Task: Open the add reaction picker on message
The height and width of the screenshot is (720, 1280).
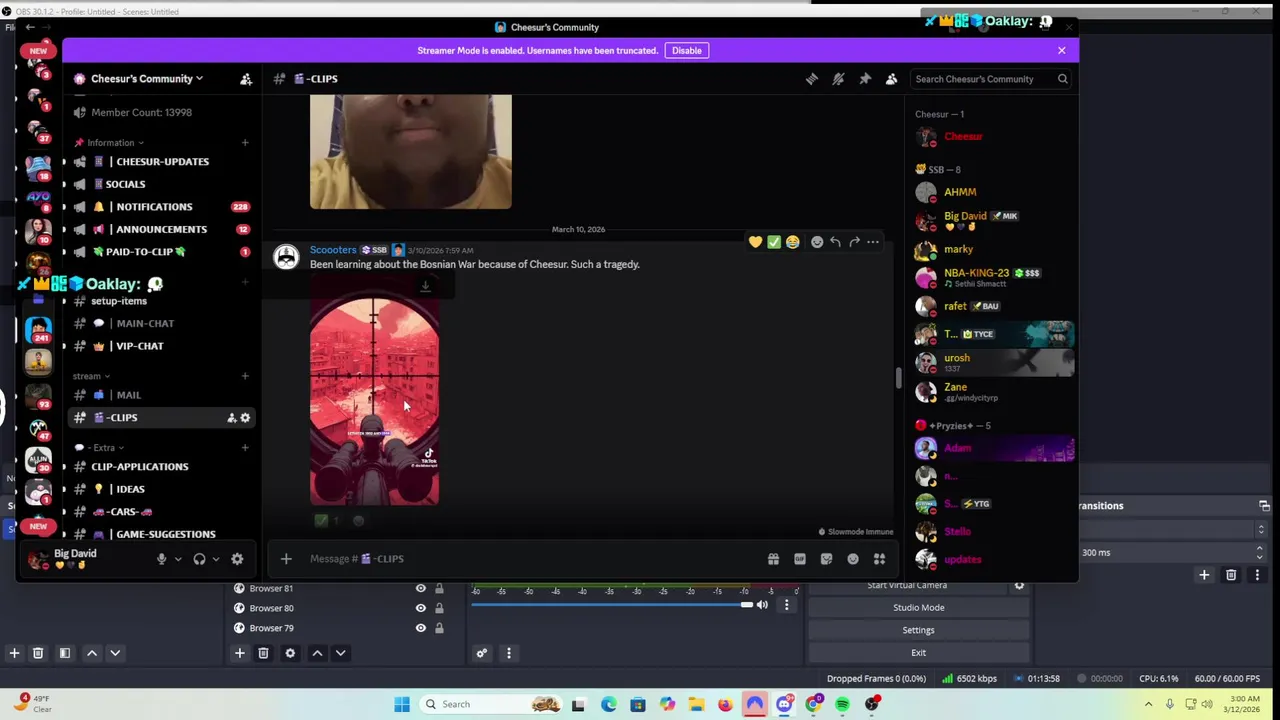Action: click(817, 242)
